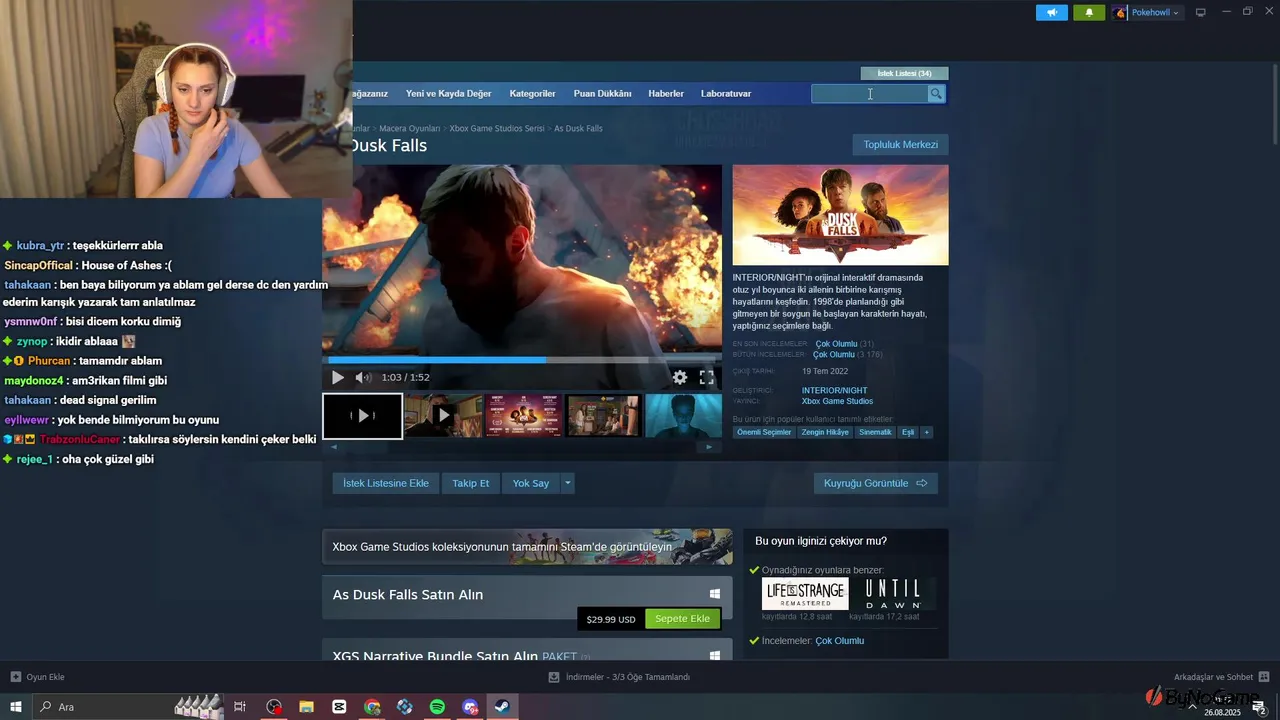Open Yeni ve Kayda Değer menu
The width and height of the screenshot is (1280, 720).
[x=448, y=93]
